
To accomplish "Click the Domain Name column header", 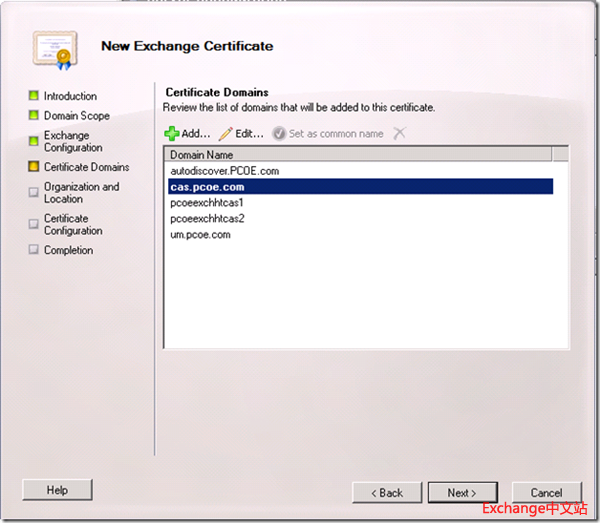I will coord(201,155).
